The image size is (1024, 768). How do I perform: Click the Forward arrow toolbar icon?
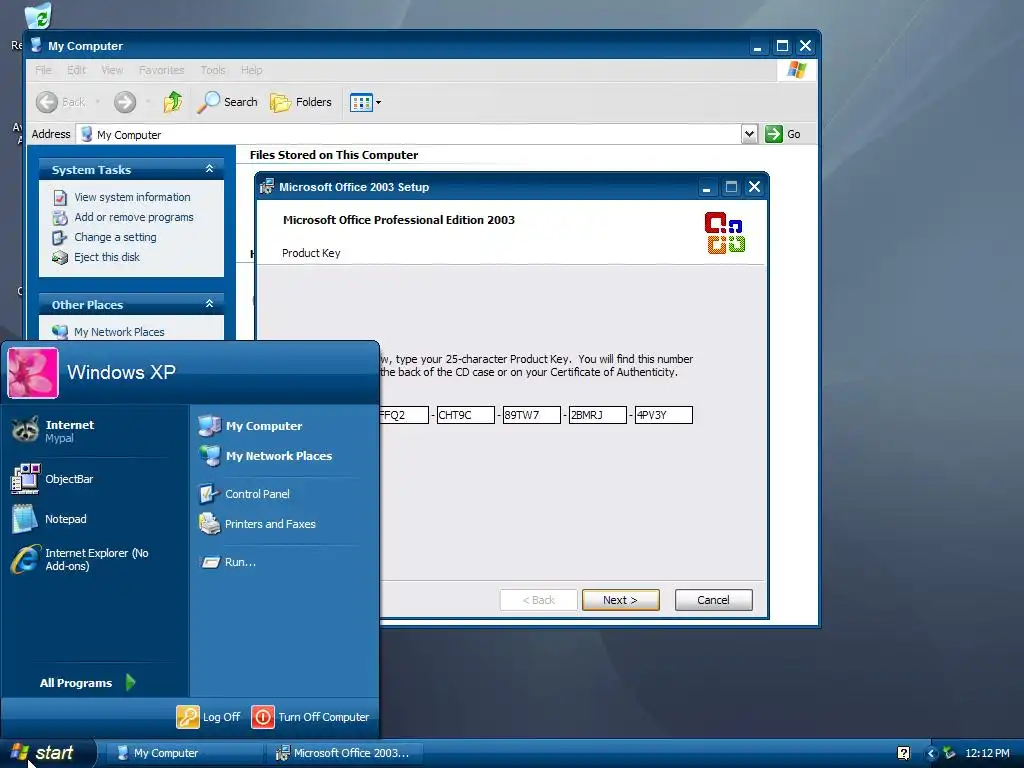click(x=125, y=102)
